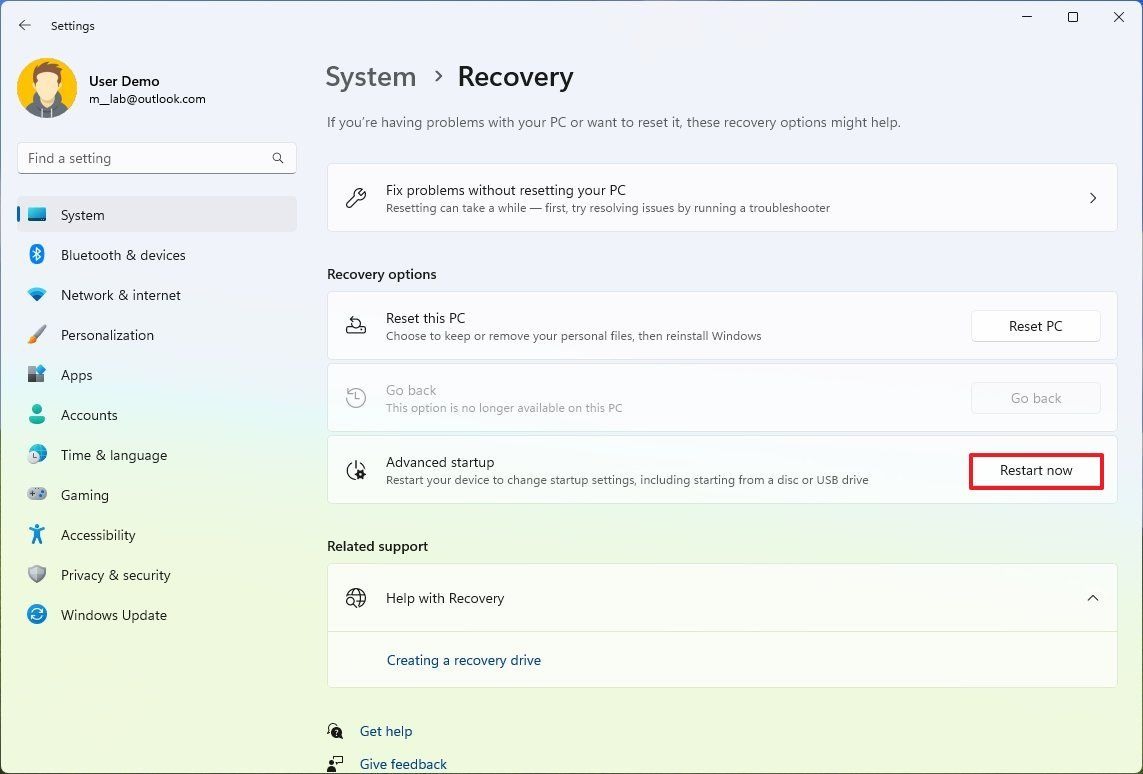The height and width of the screenshot is (774, 1143).
Task: Open Time & language settings
Action: coord(157,456)
